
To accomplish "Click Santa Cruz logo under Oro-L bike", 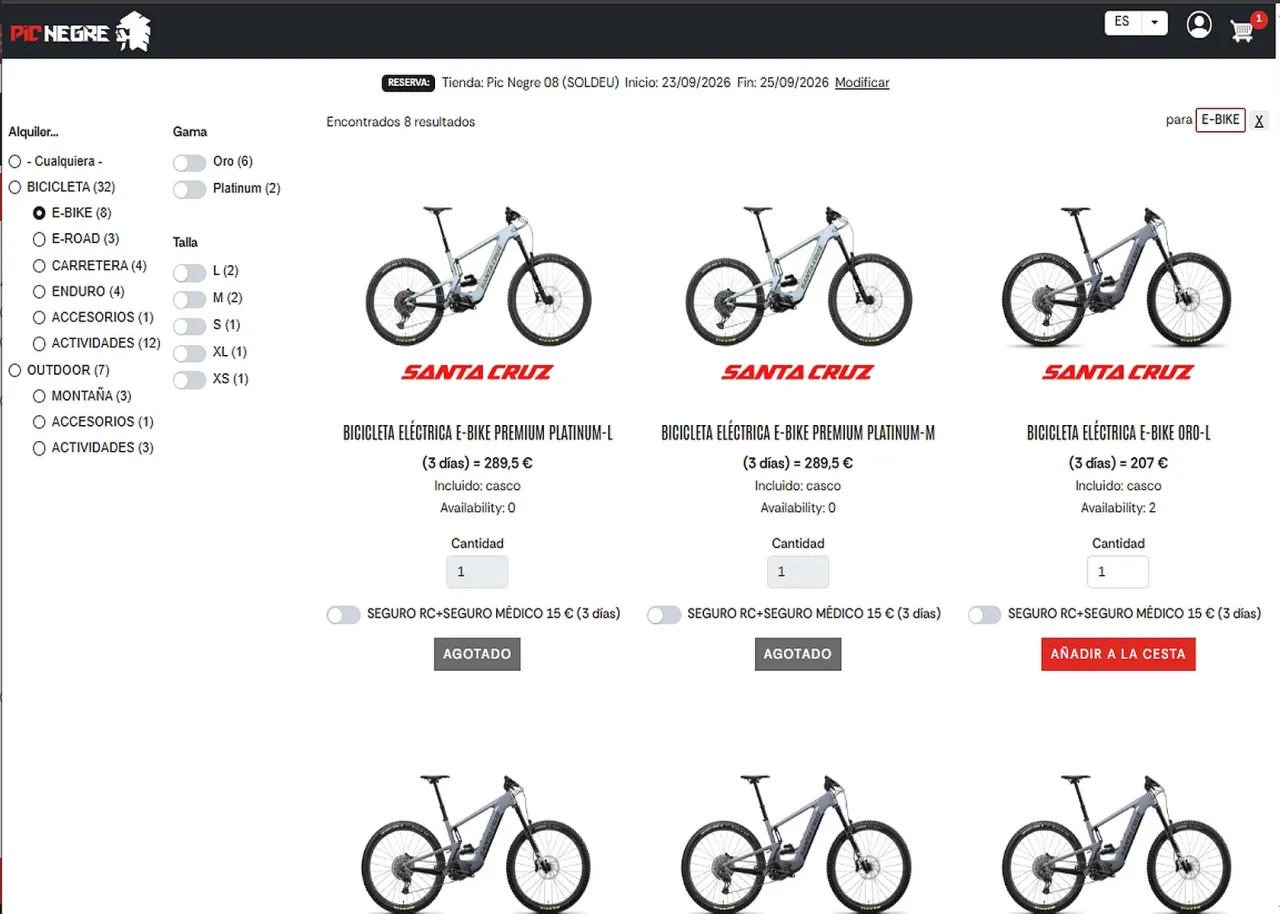I will 1118,372.
